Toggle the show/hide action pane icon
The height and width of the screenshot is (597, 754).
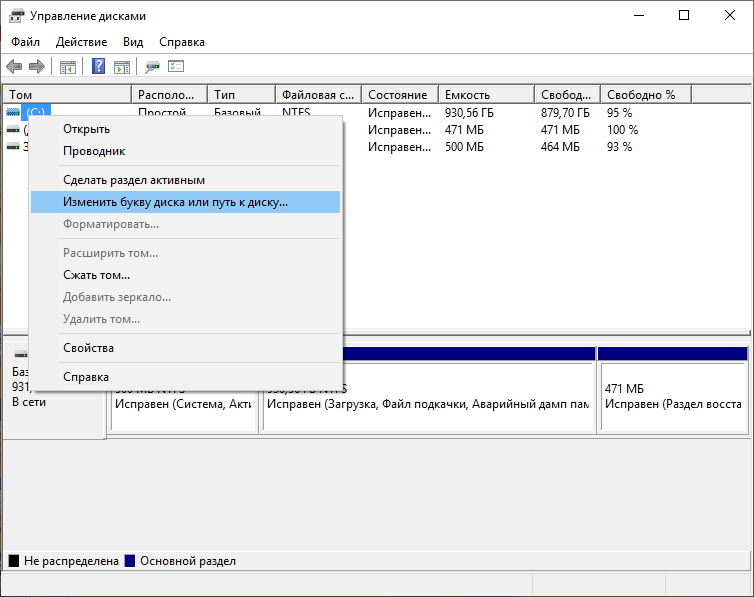click(x=122, y=67)
